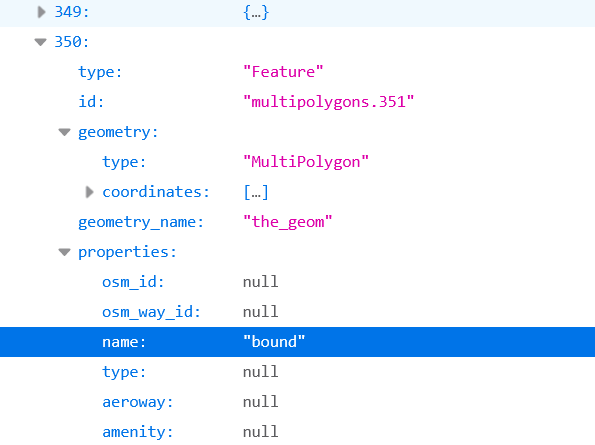Select the highlighted name row
Screen dimensions: 595x445
tap(298, 342)
